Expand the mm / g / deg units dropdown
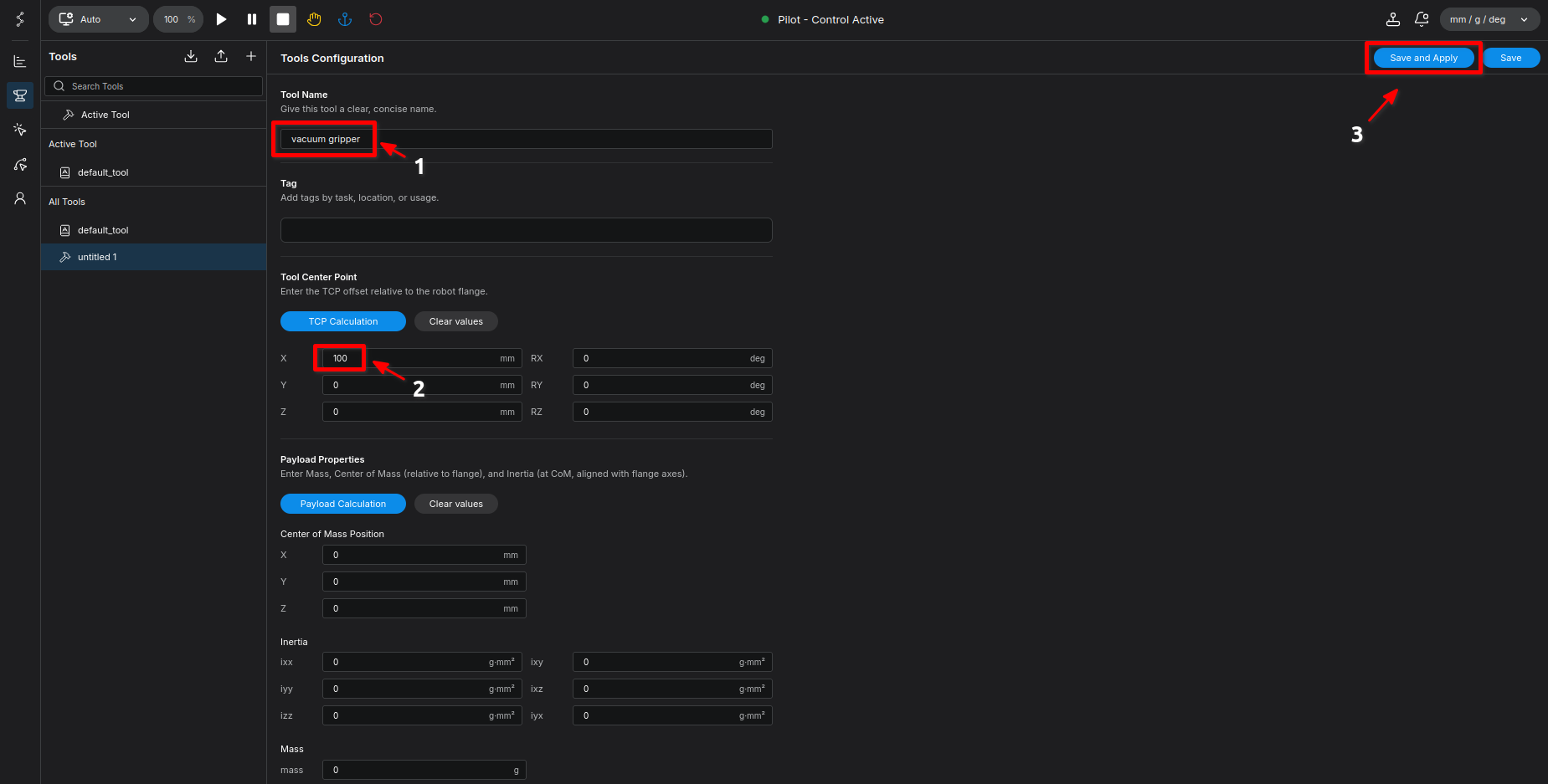The width and height of the screenshot is (1548, 784). [1489, 19]
